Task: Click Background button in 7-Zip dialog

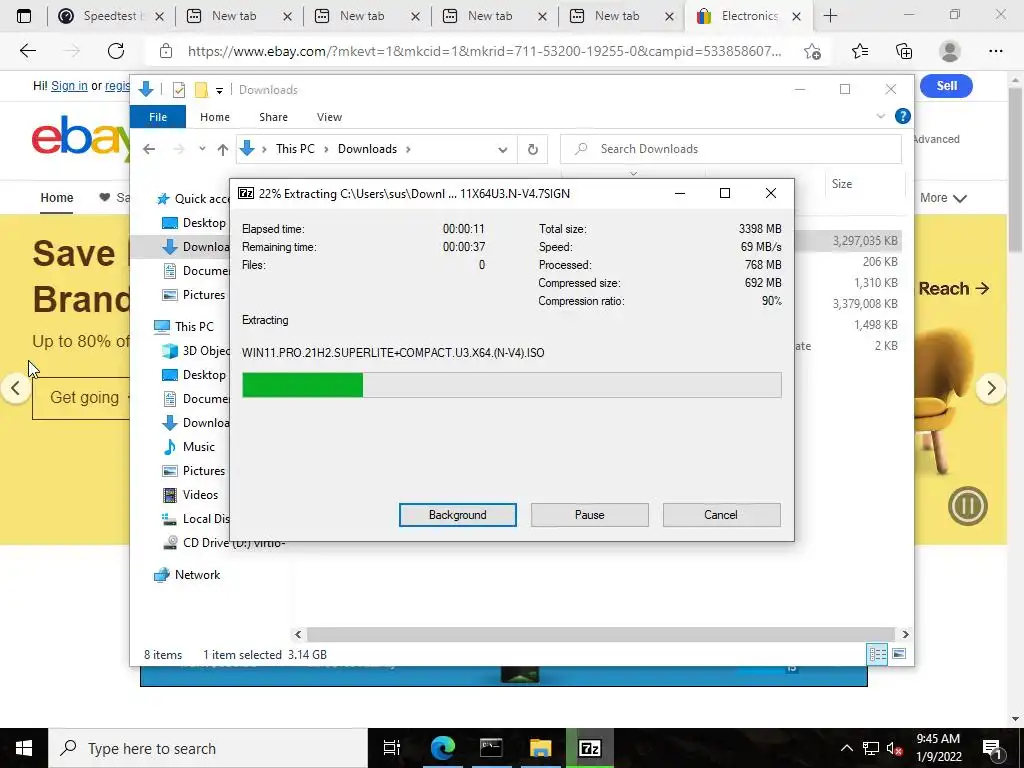Action: (x=457, y=515)
